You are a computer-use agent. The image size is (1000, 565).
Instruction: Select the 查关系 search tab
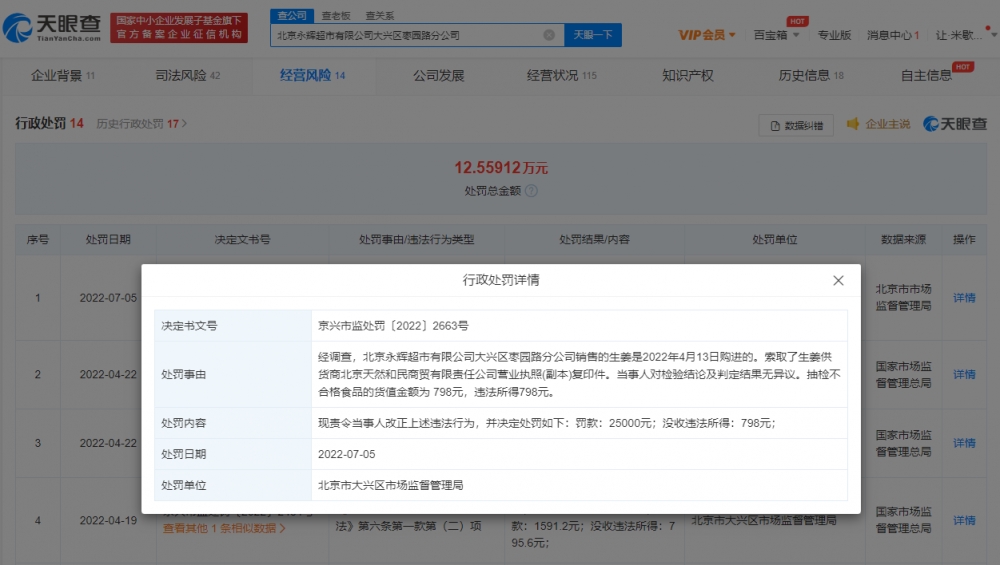click(x=379, y=16)
